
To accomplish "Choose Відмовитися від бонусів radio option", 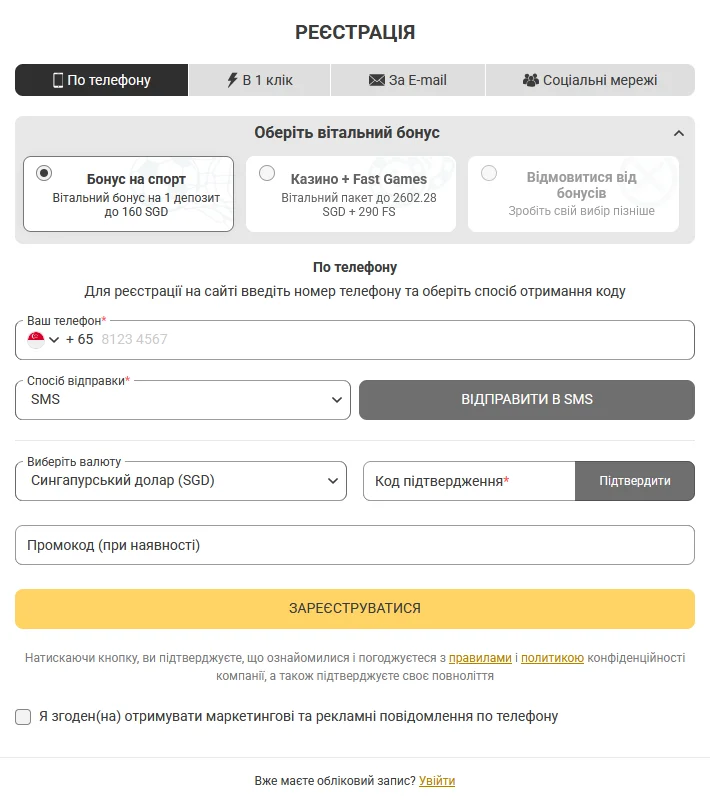I will (x=489, y=173).
